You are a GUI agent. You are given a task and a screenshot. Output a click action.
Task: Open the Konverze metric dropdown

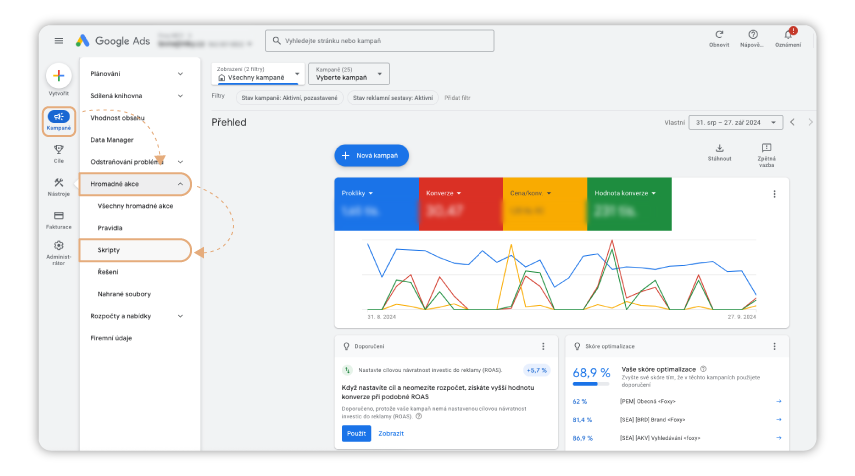443,193
